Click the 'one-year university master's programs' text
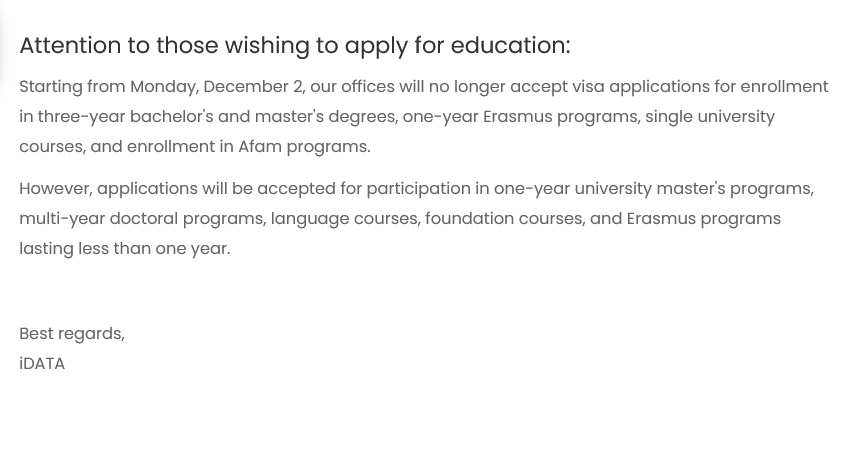 654,189
